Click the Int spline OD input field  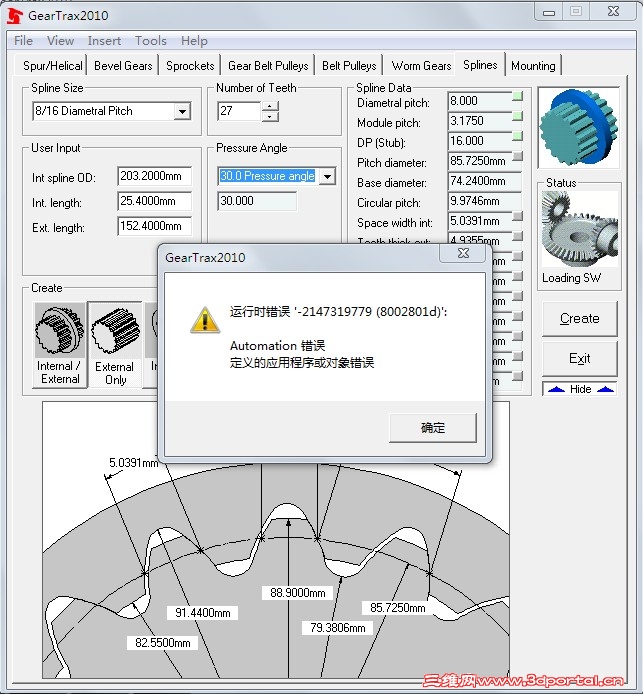pos(154,176)
